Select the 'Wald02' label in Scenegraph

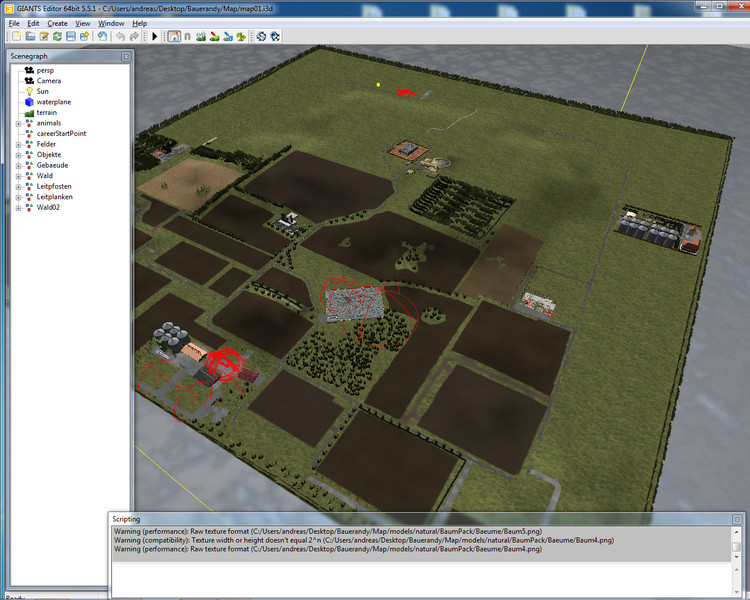click(48, 207)
